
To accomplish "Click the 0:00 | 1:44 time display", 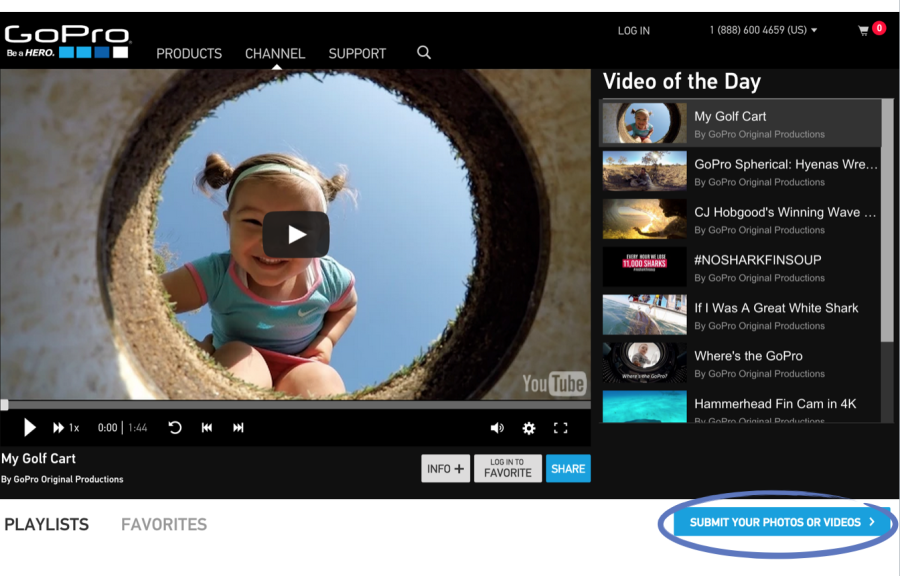I will tap(122, 428).
